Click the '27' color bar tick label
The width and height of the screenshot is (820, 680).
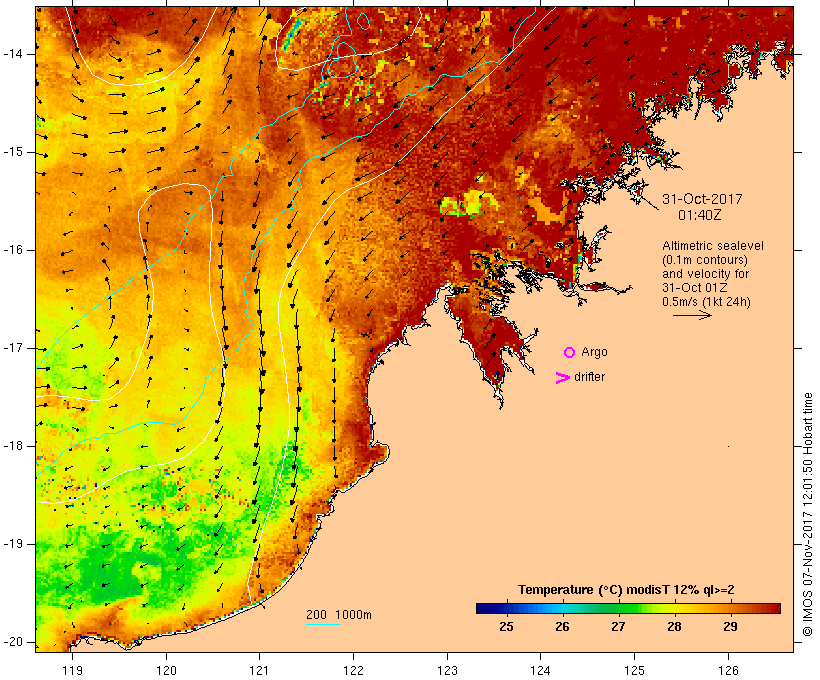click(x=618, y=627)
